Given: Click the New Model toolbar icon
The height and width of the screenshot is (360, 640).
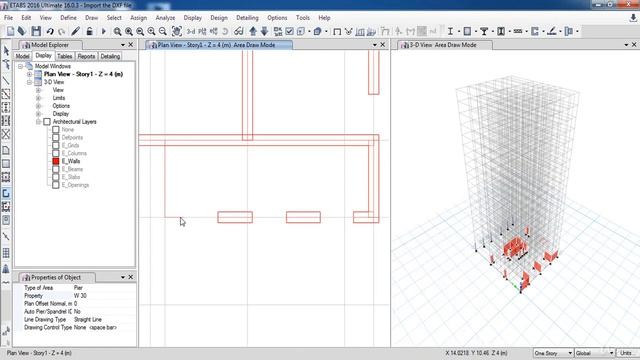Looking at the screenshot, I should click(x=10, y=31).
